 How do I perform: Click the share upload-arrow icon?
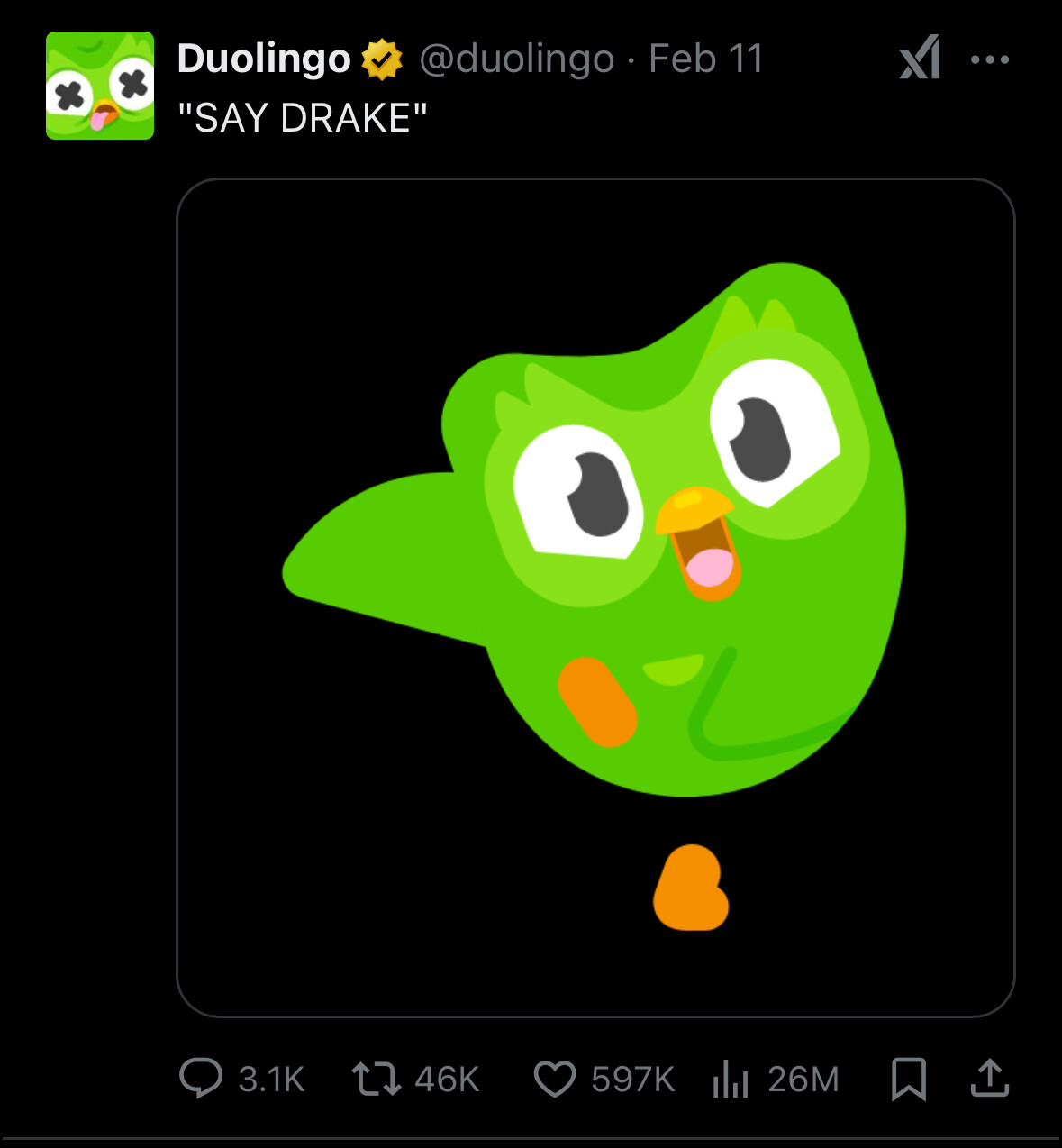coord(989,1078)
